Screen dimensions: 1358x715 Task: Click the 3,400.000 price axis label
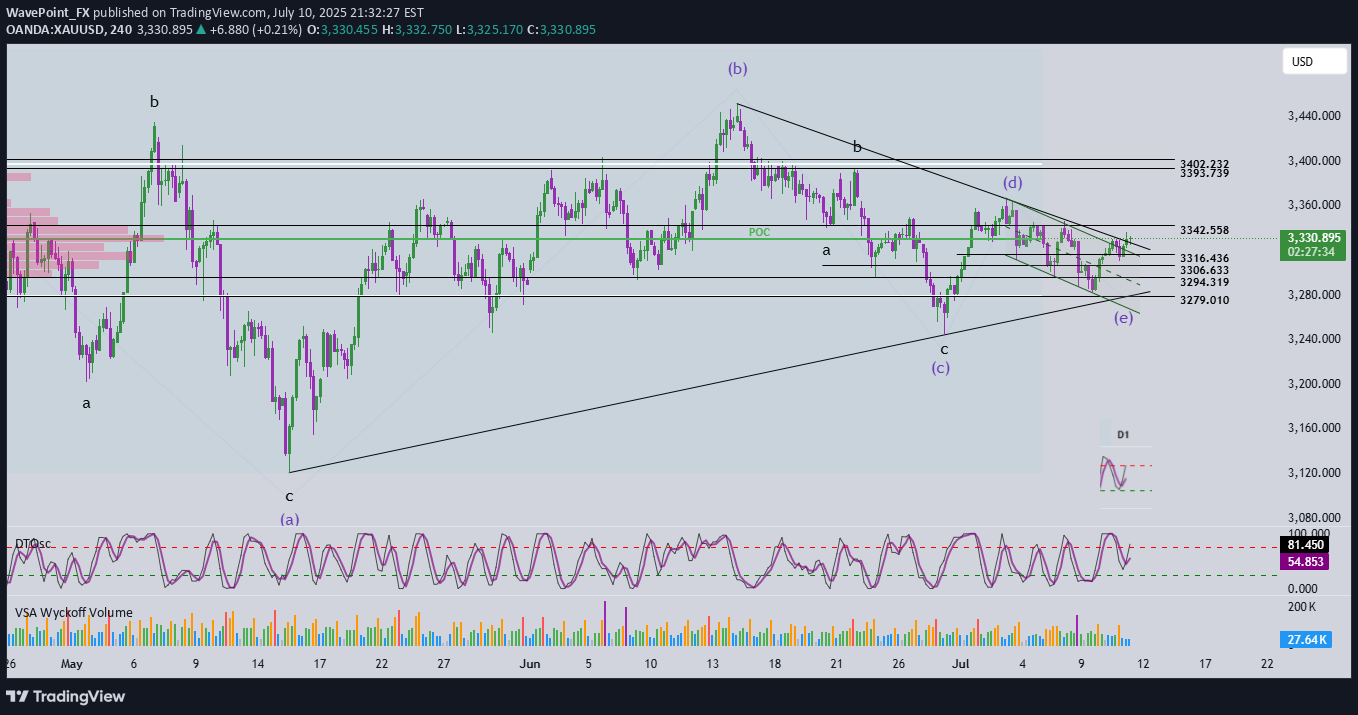coord(1313,160)
